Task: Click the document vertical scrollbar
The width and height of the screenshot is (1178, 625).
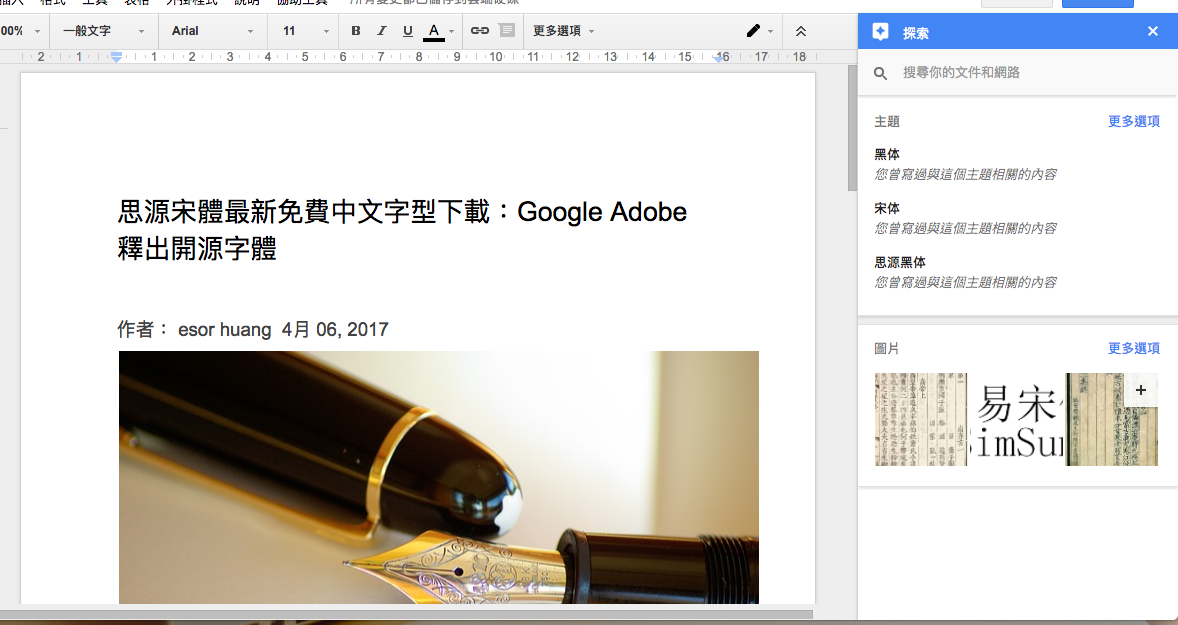Action: [852, 128]
